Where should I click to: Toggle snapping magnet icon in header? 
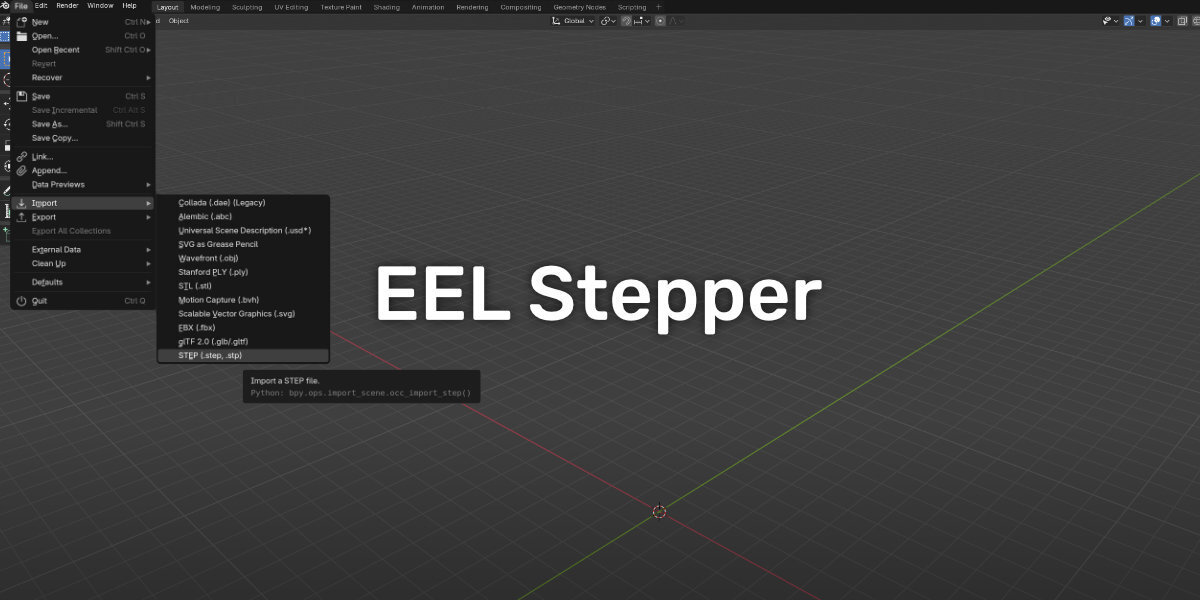coord(627,21)
